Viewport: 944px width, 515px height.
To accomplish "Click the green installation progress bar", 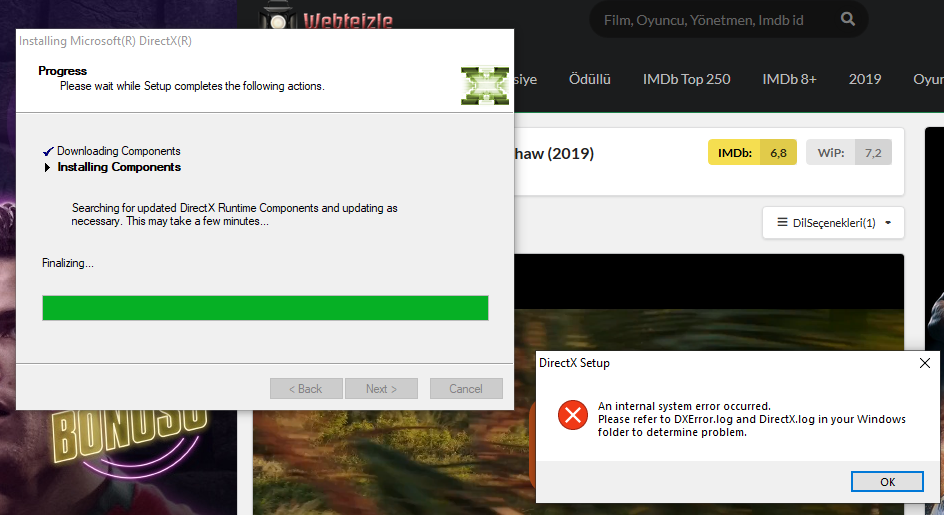I will (x=265, y=308).
